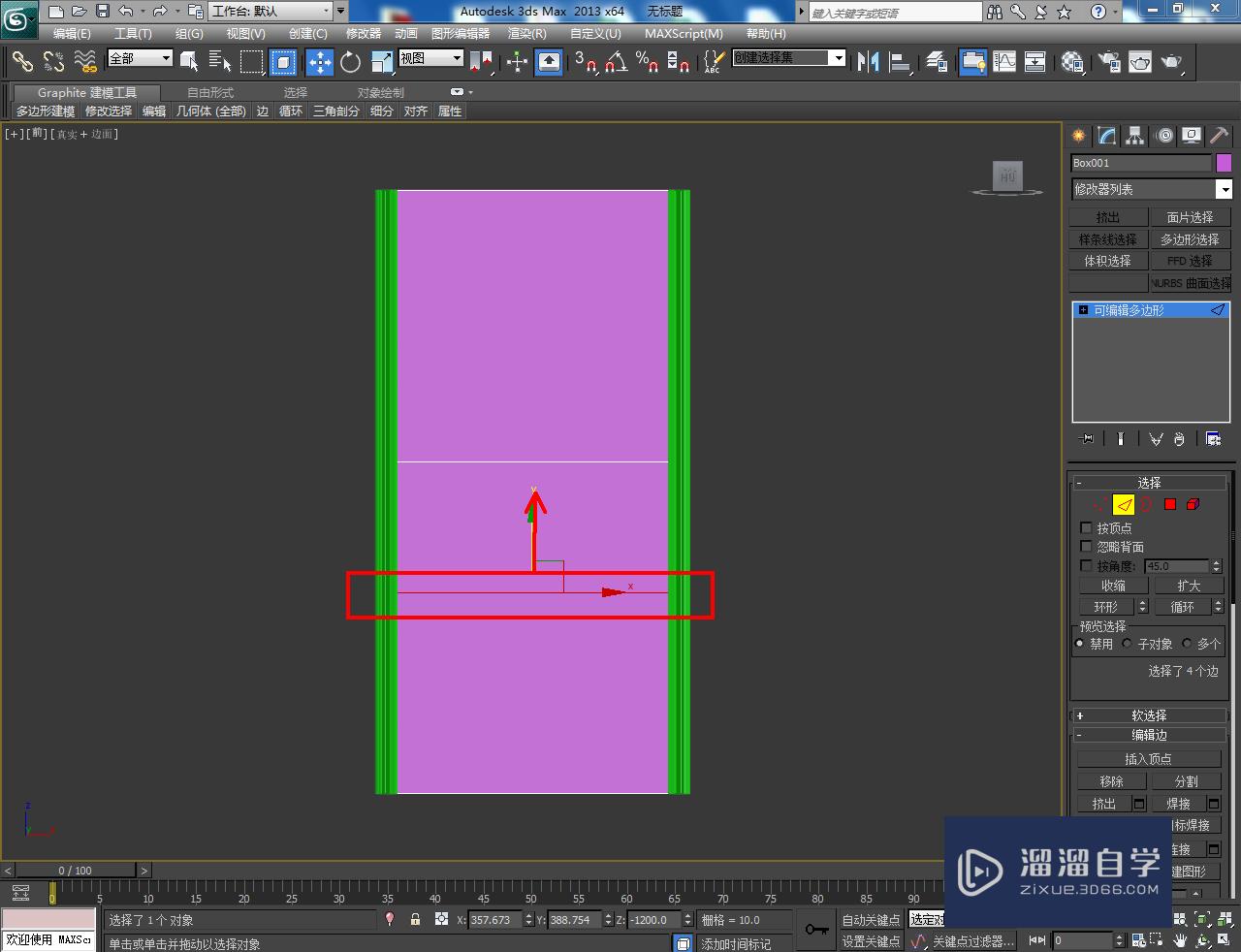The width and height of the screenshot is (1241, 952).
Task: Click the Mirror tool icon
Action: coord(868,62)
